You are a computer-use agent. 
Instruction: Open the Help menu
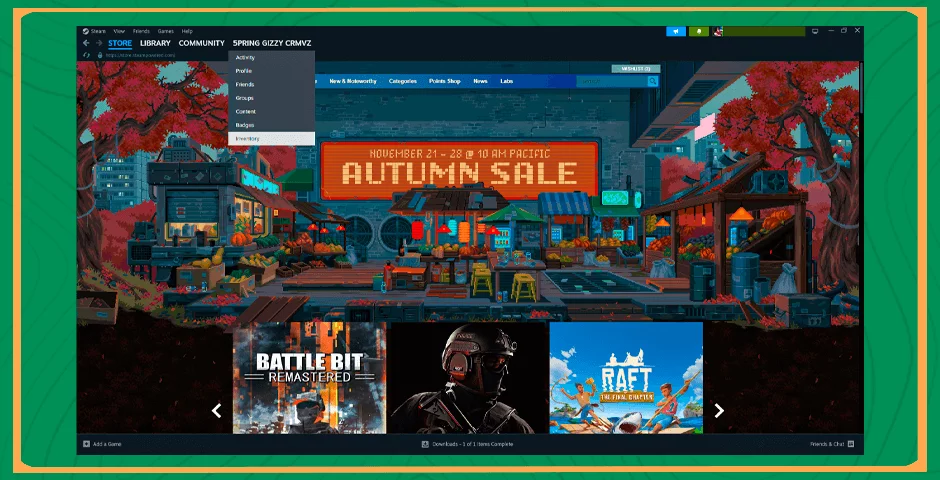click(x=187, y=31)
